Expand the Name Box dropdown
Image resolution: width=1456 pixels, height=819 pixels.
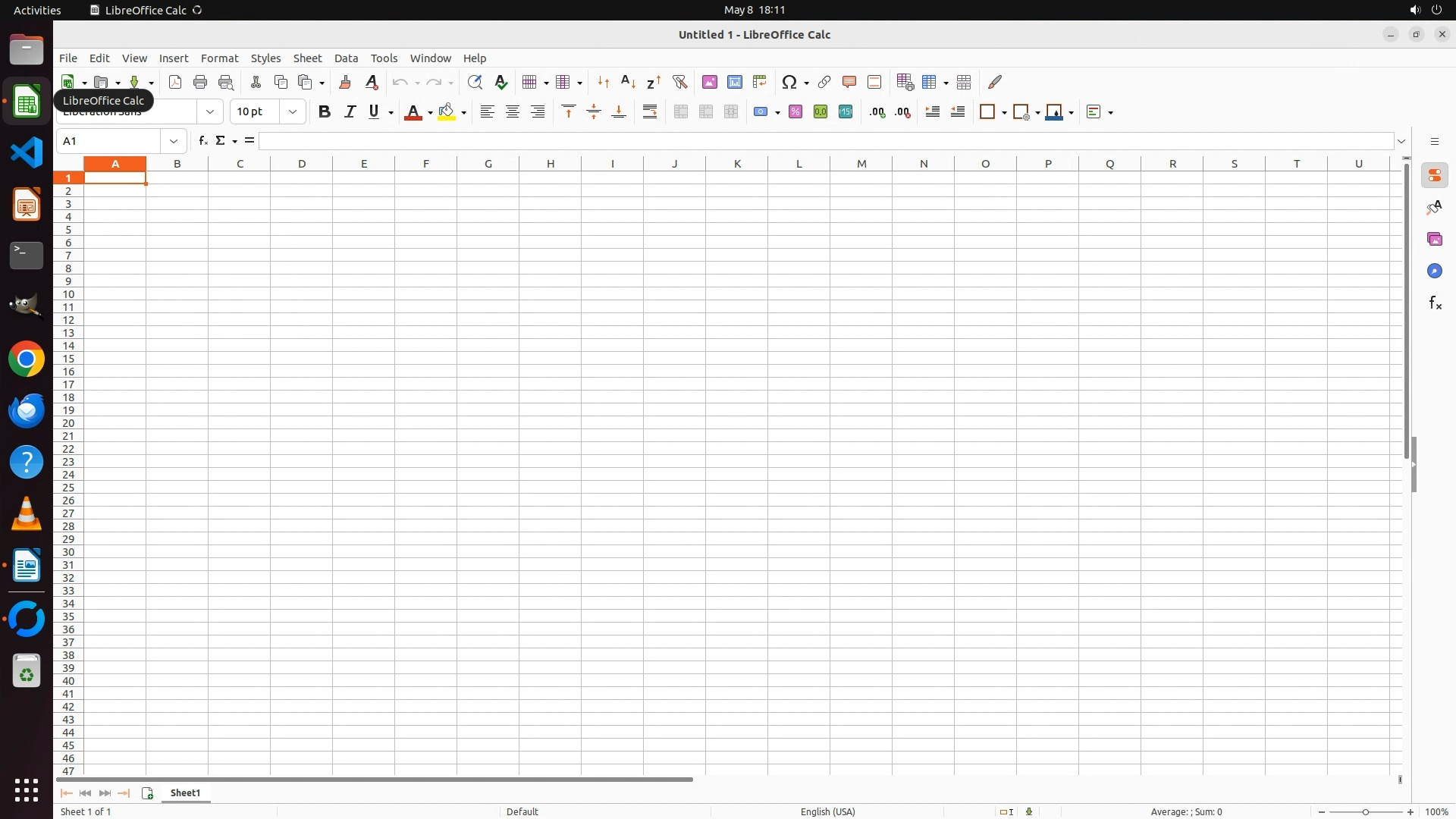click(174, 141)
